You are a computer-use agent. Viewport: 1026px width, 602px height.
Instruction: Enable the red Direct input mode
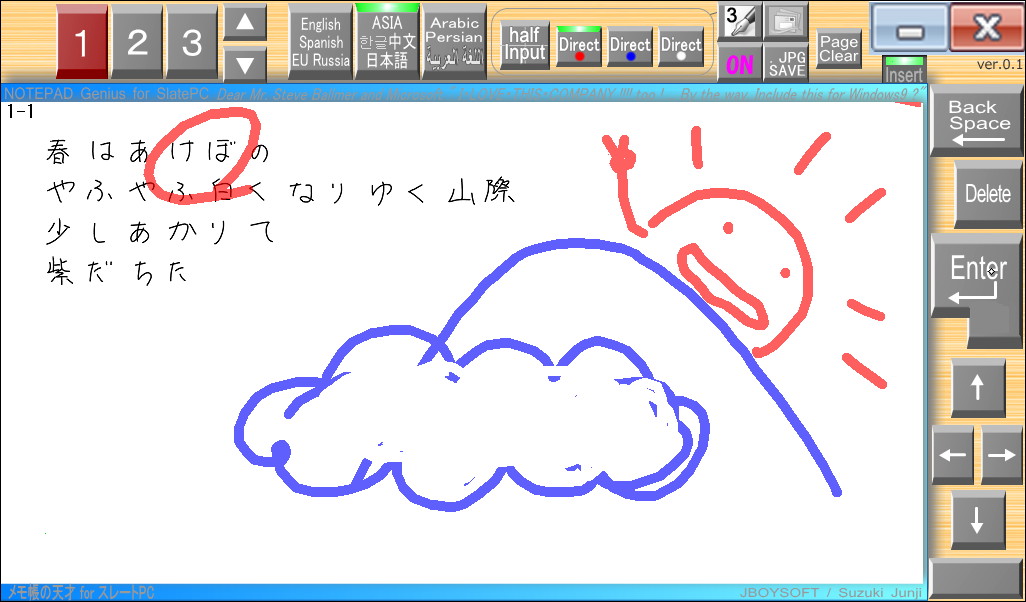pos(579,45)
